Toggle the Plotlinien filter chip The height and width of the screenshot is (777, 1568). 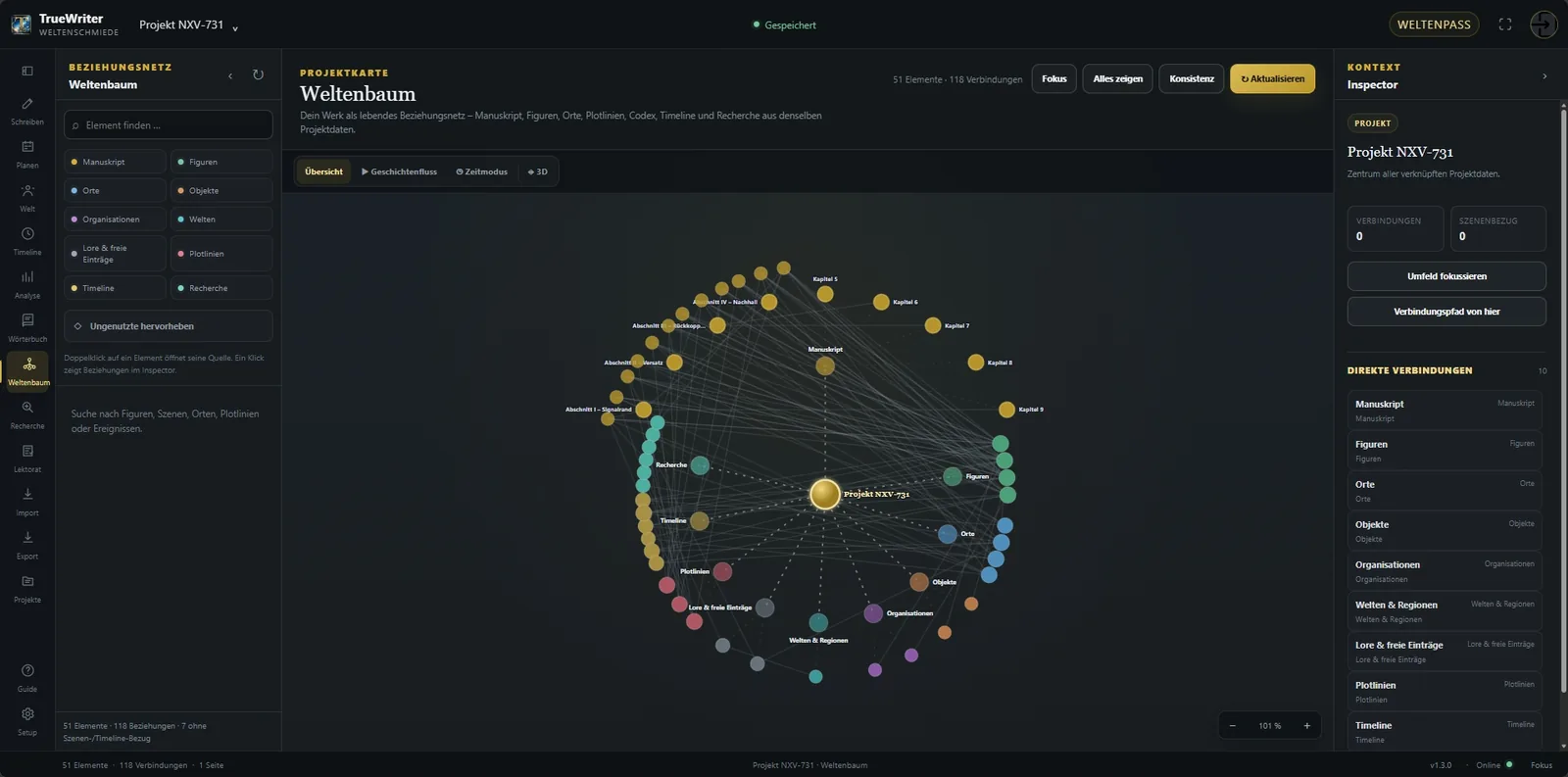[221, 254]
